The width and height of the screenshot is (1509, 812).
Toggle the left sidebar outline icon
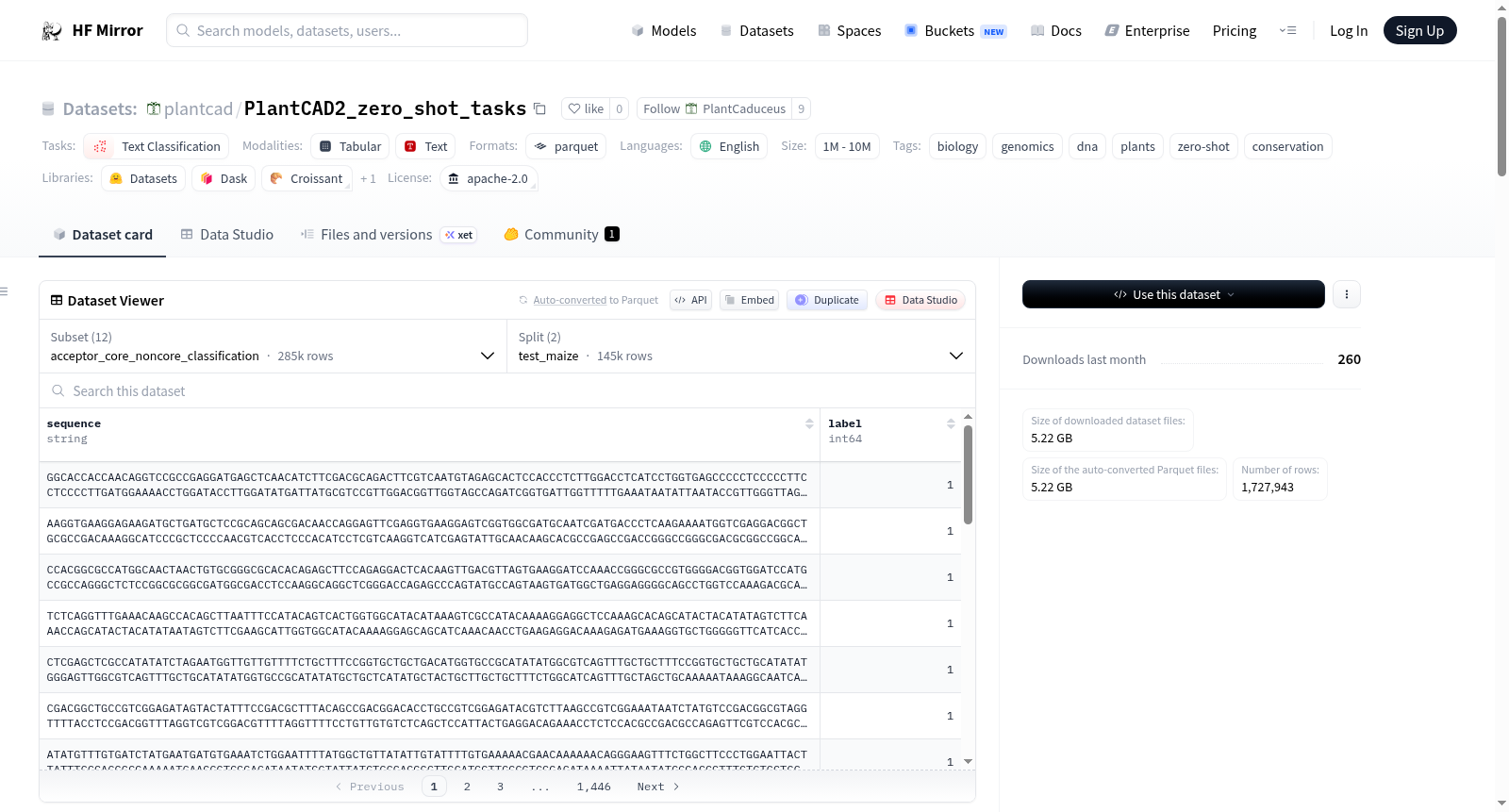point(5,291)
